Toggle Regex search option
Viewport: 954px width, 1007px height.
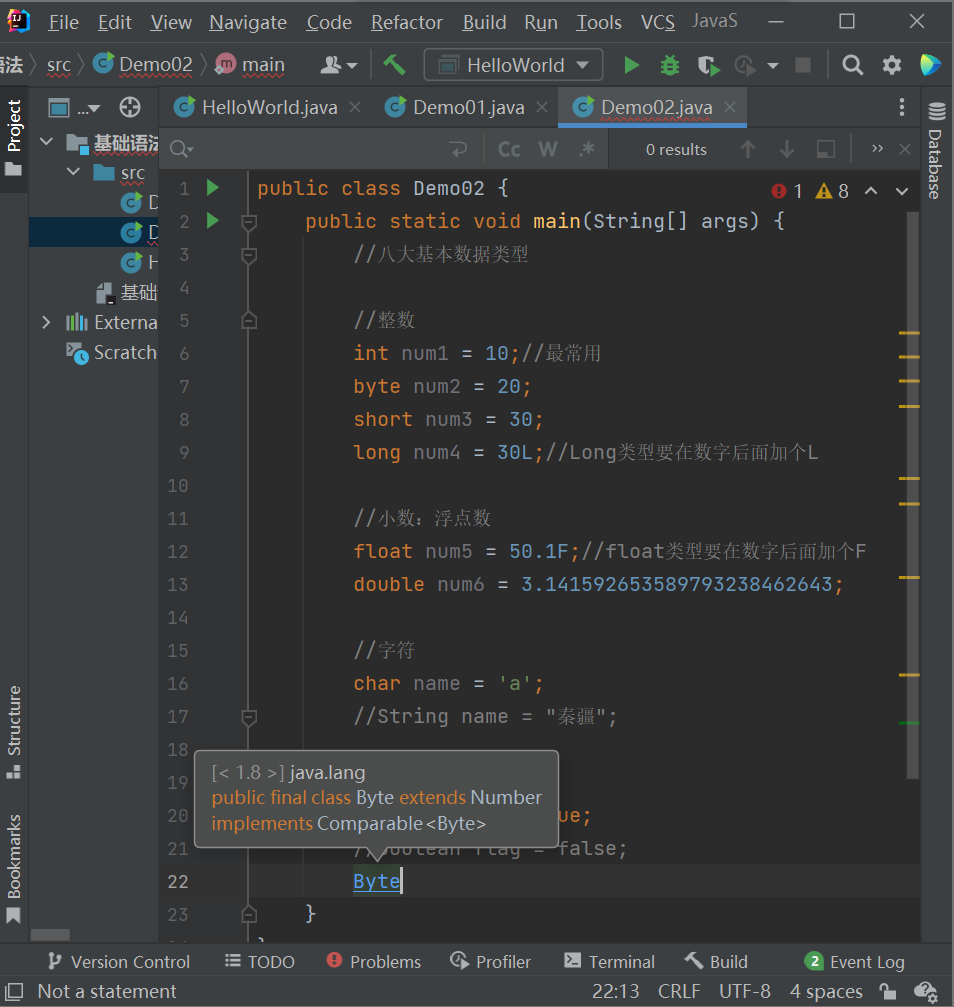coord(586,149)
